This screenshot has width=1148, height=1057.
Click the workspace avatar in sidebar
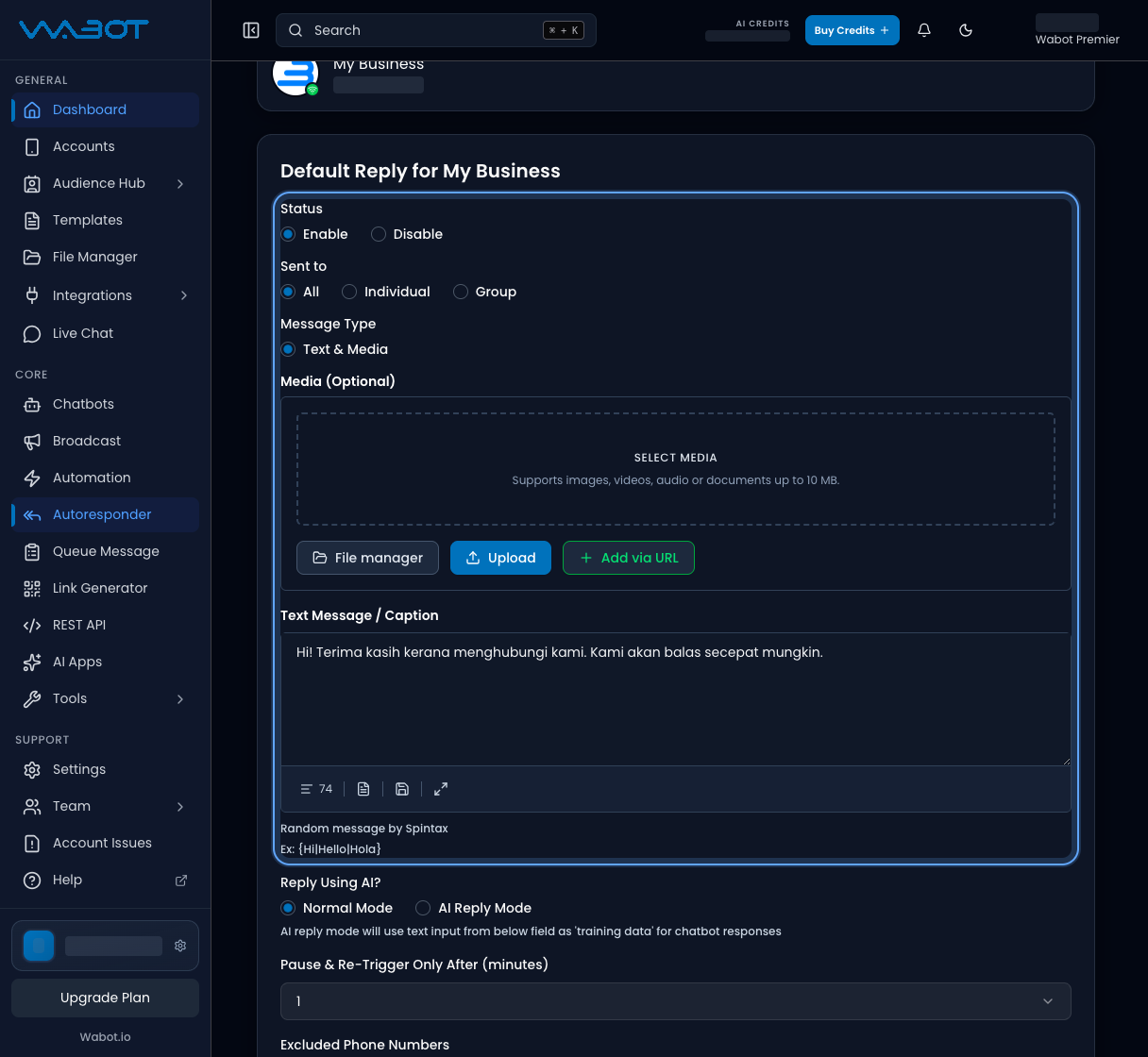pos(39,946)
